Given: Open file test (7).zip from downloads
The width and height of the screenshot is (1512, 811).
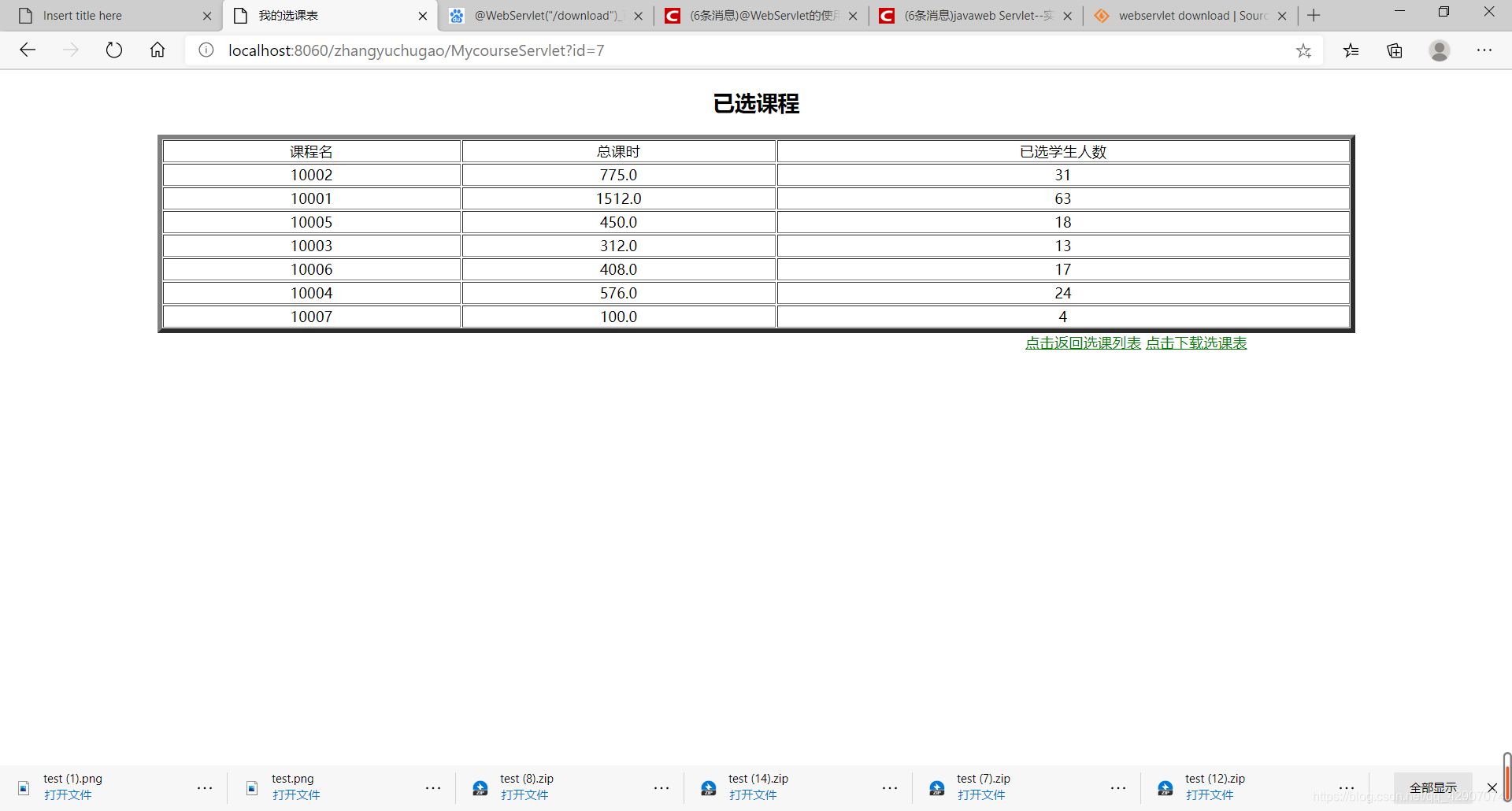Looking at the screenshot, I should 981,795.
